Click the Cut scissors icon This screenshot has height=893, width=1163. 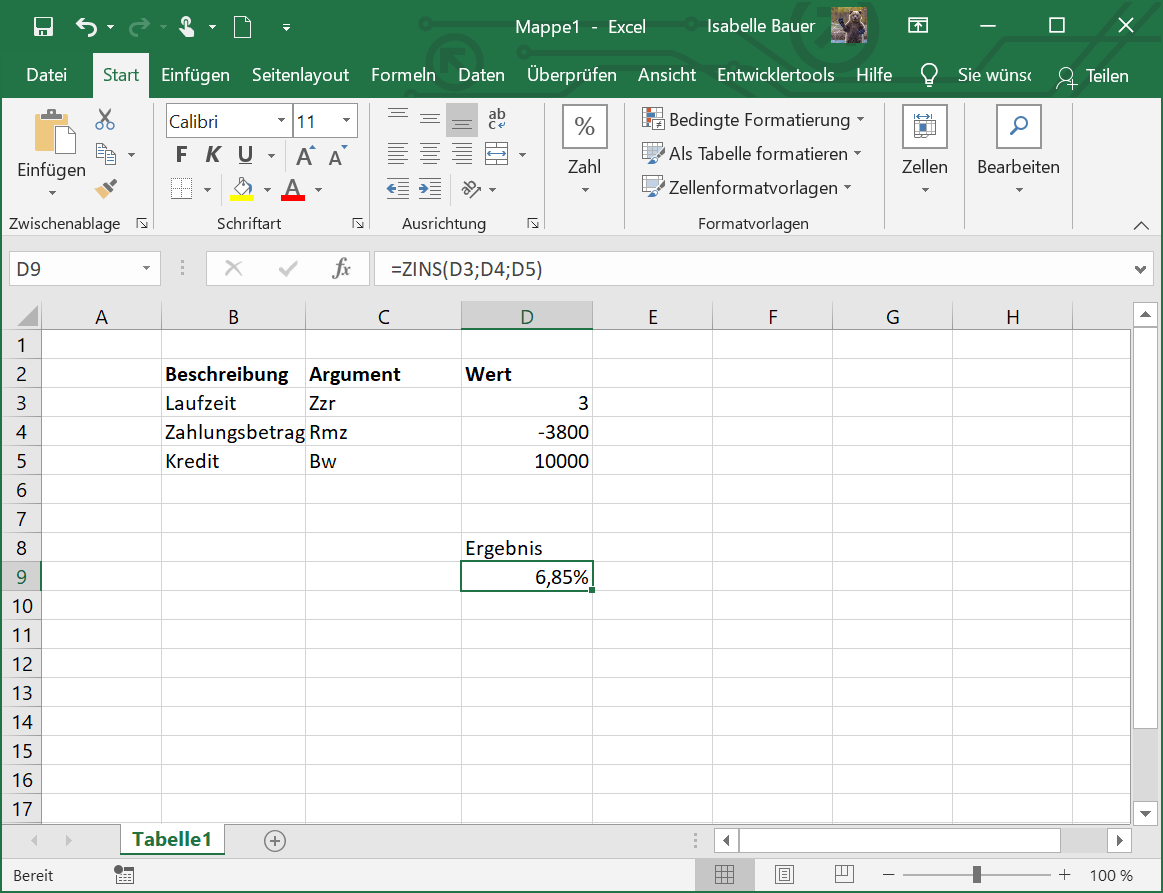coord(105,121)
